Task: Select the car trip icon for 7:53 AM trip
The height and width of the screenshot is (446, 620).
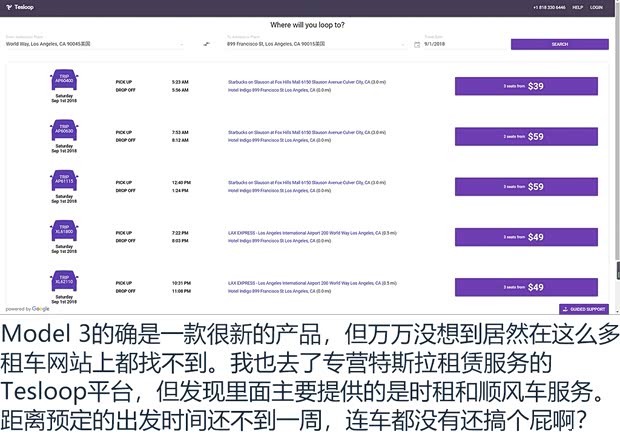Action: point(64,129)
